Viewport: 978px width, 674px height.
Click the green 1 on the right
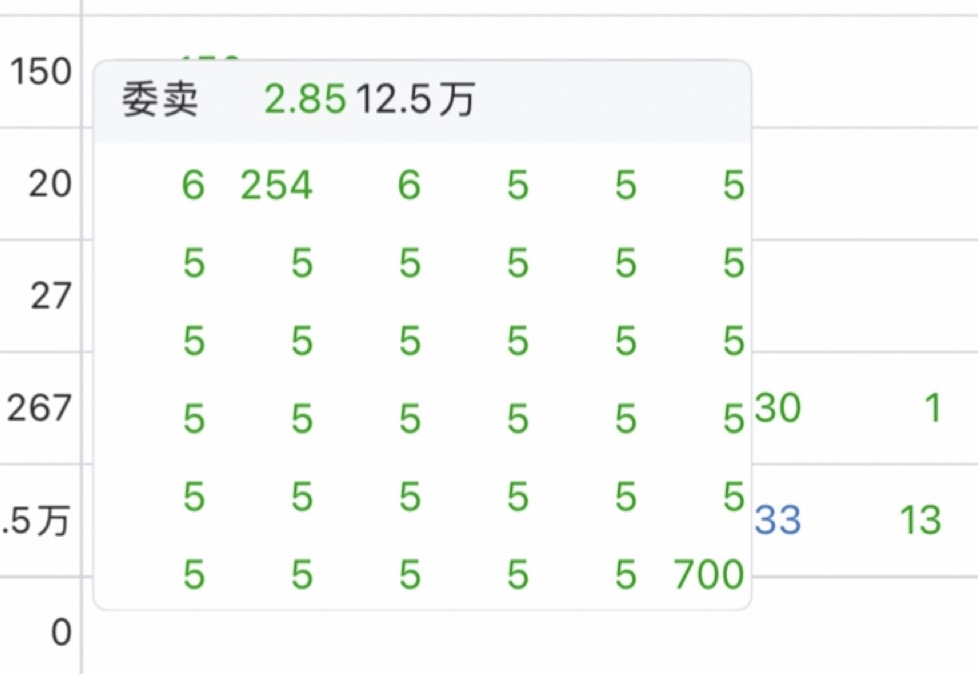coord(932,408)
